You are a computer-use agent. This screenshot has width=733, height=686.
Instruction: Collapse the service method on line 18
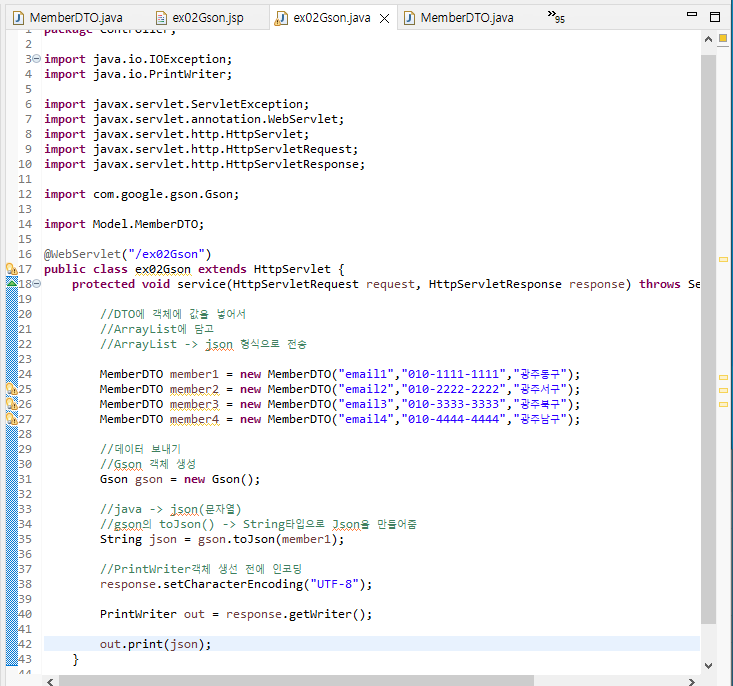pyautogui.click(x=36, y=284)
